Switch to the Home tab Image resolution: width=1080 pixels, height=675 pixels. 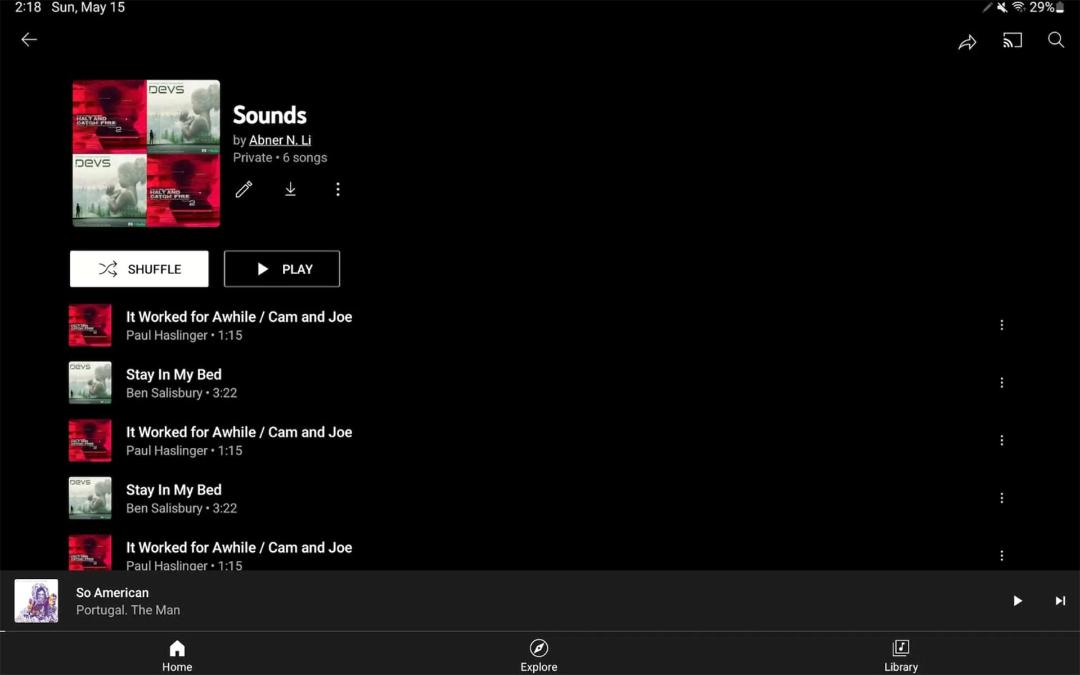click(x=177, y=655)
